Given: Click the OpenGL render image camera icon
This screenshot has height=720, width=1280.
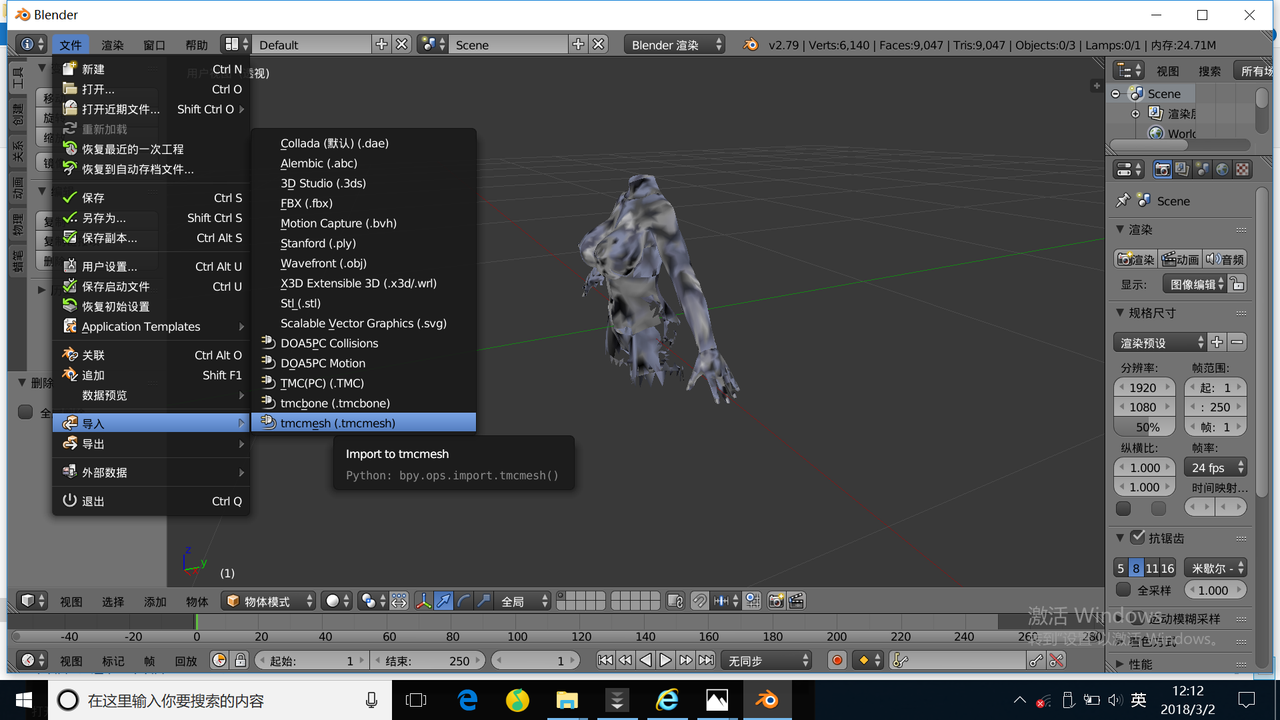Looking at the screenshot, I should pyautogui.click(x=777, y=601).
